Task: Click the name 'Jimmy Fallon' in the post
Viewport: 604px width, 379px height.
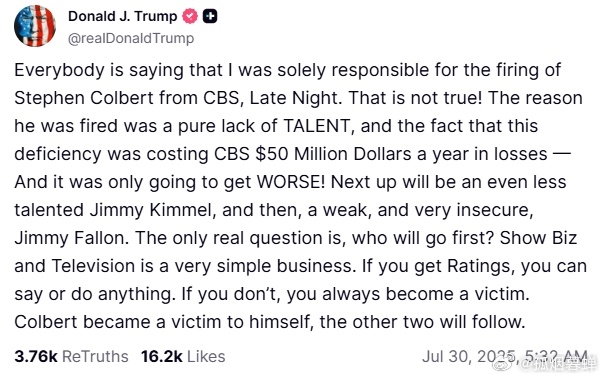Action: click(70, 238)
